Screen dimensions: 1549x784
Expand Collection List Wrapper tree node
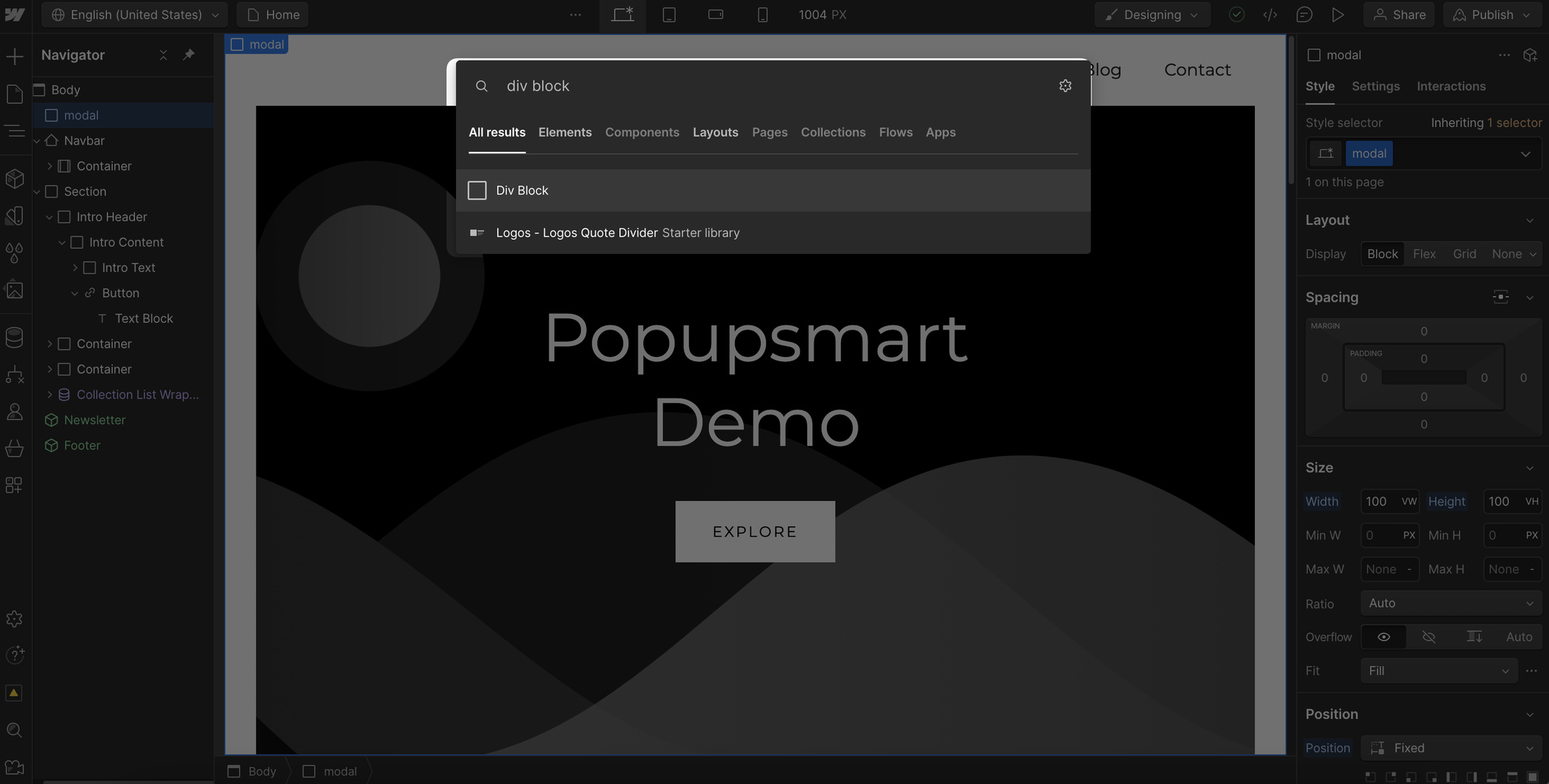click(x=50, y=395)
